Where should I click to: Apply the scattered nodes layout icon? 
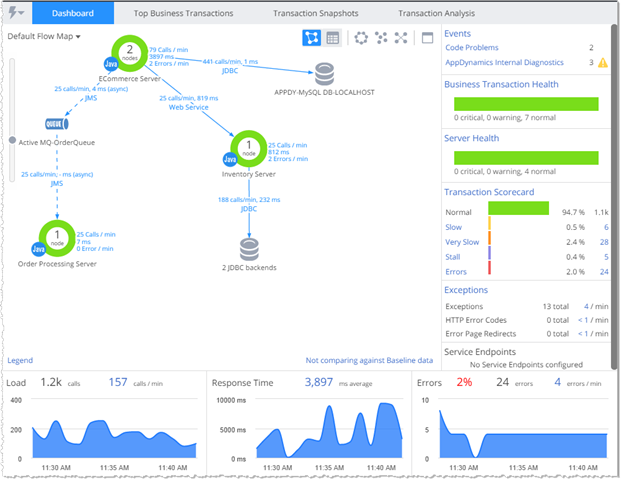click(x=381, y=38)
